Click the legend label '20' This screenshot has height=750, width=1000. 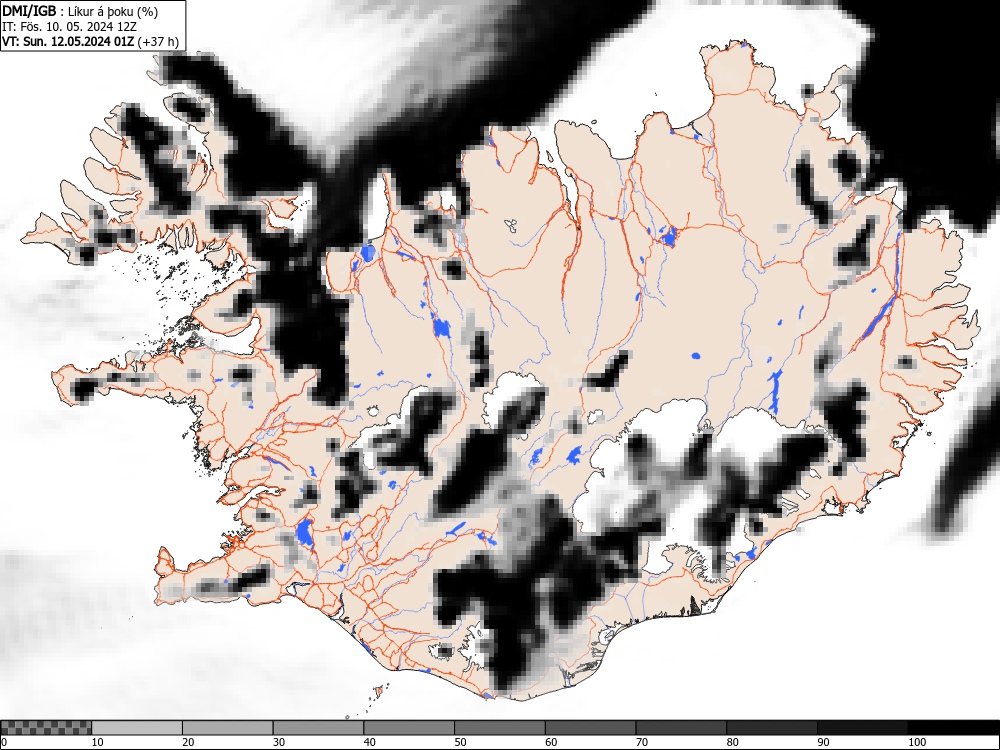point(188,742)
